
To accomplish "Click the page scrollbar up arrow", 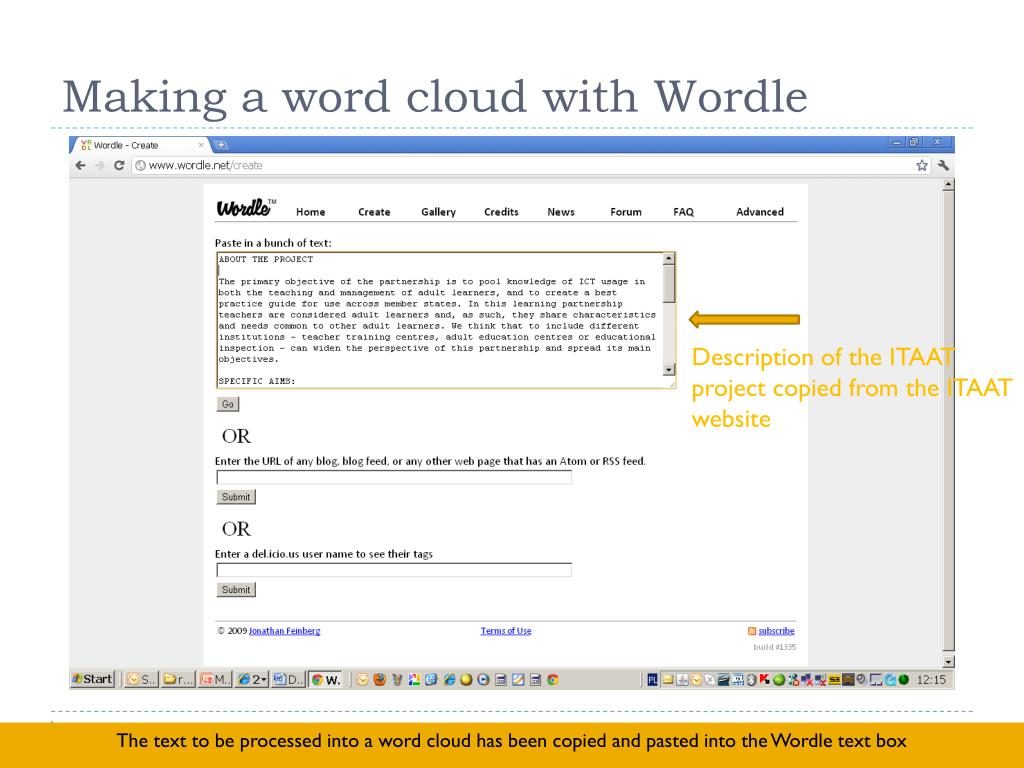I will click(x=948, y=185).
